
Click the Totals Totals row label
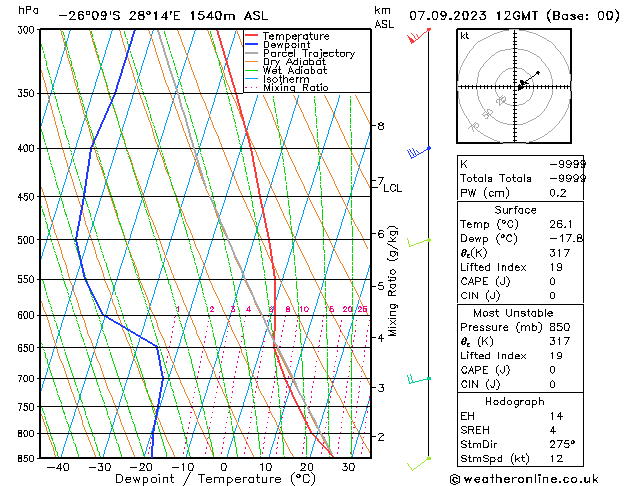pyautogui.click(x=496, y=178)
